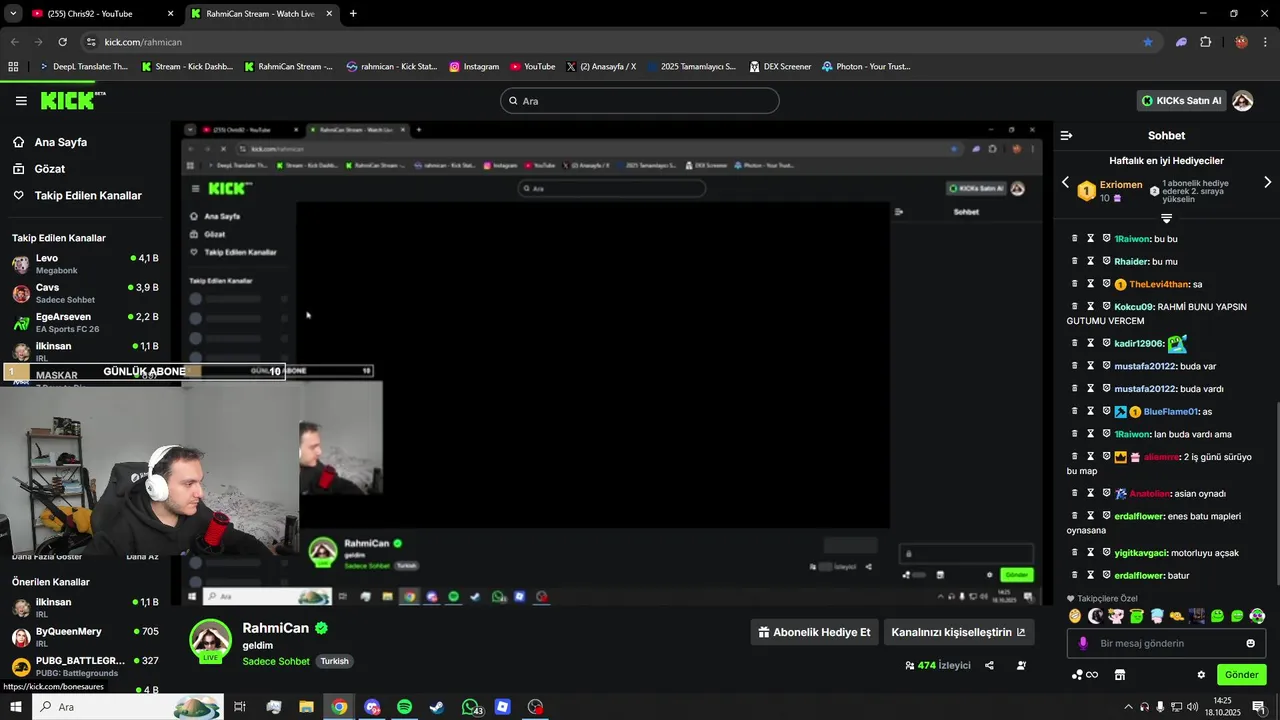Show hidden system tray icons

pyautogui.click(x=1128, y=707)
